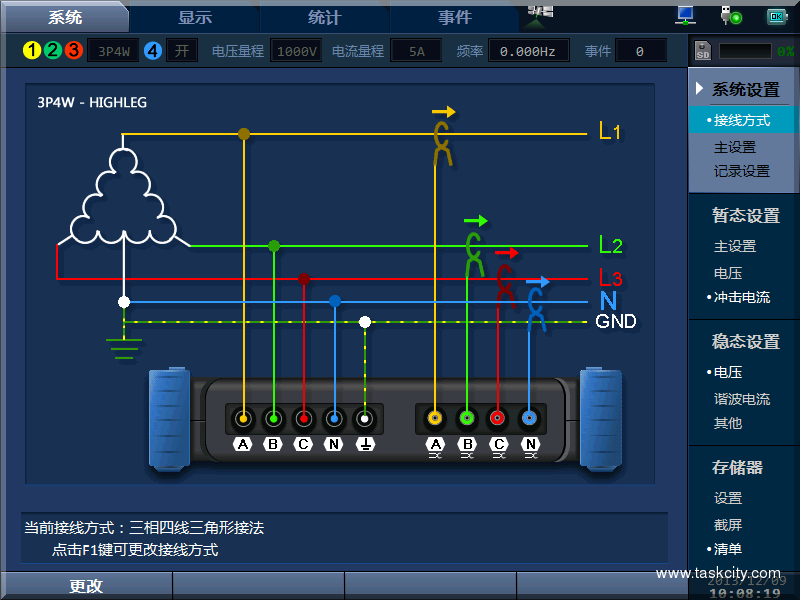This screenshot has width=800, height=600.
Task: Switch to the 显示 tab
Action: tap(195, 17)
